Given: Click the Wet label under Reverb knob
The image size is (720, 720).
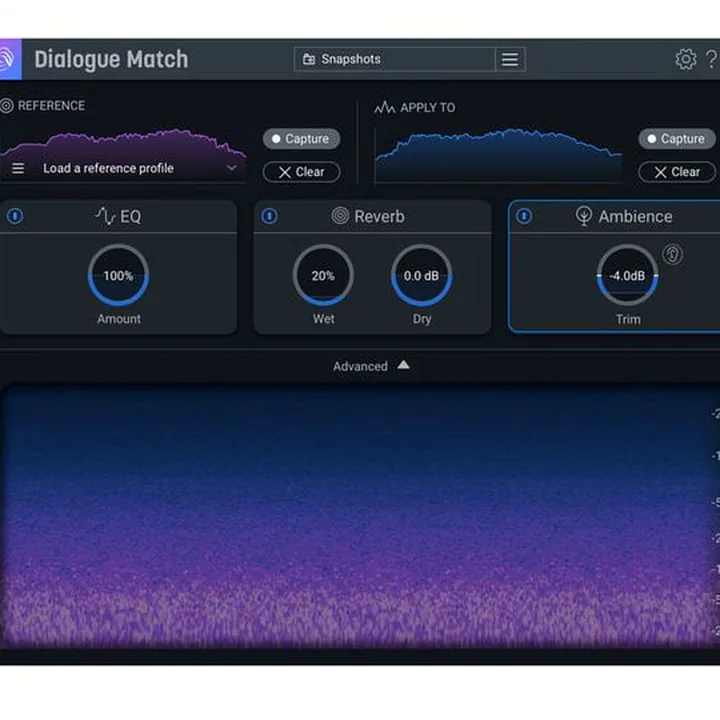Looking at the screenshot, I should [324, 319].
